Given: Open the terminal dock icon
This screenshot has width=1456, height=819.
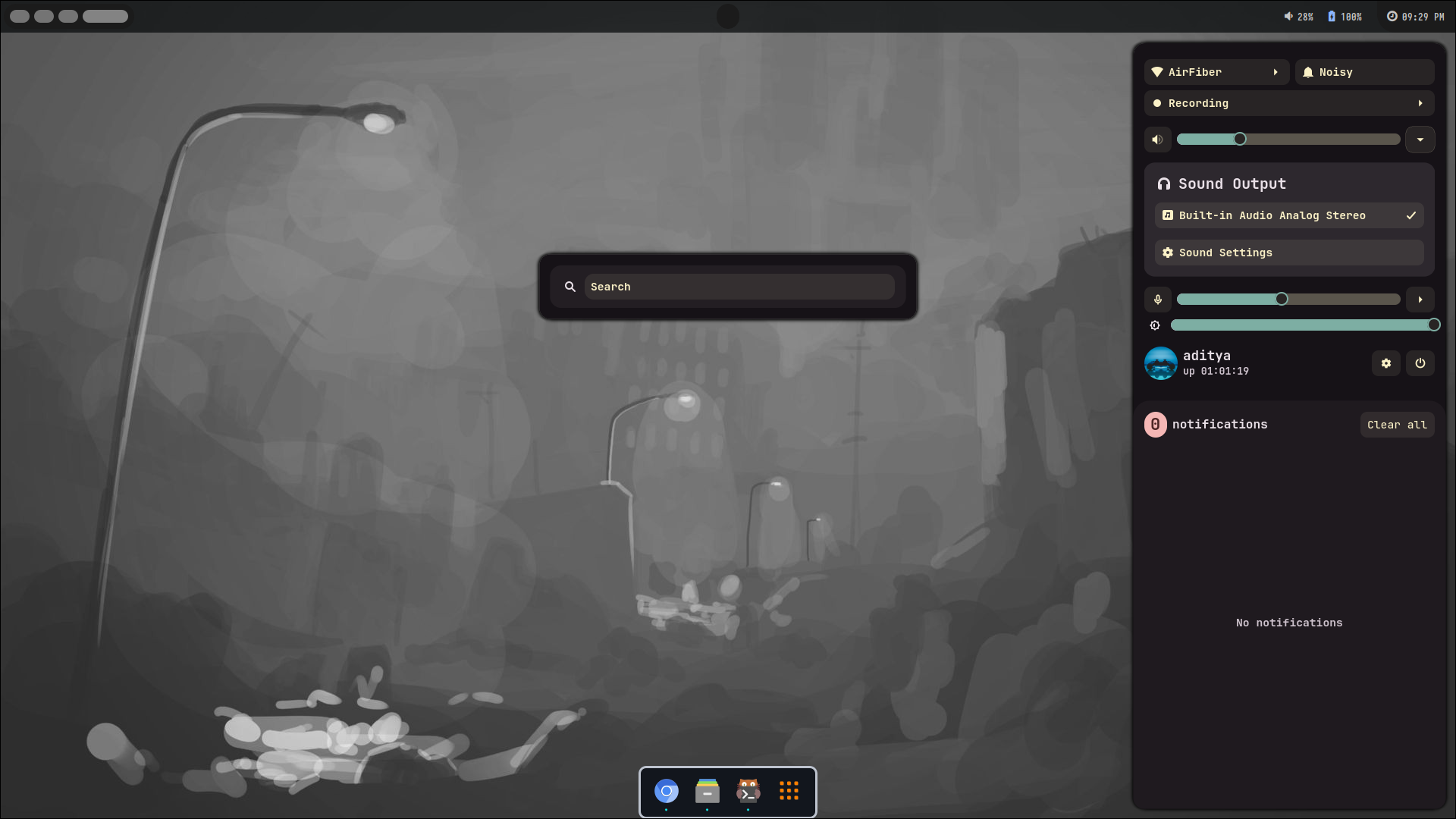Looking at the screenshot, I should (748, 792).
